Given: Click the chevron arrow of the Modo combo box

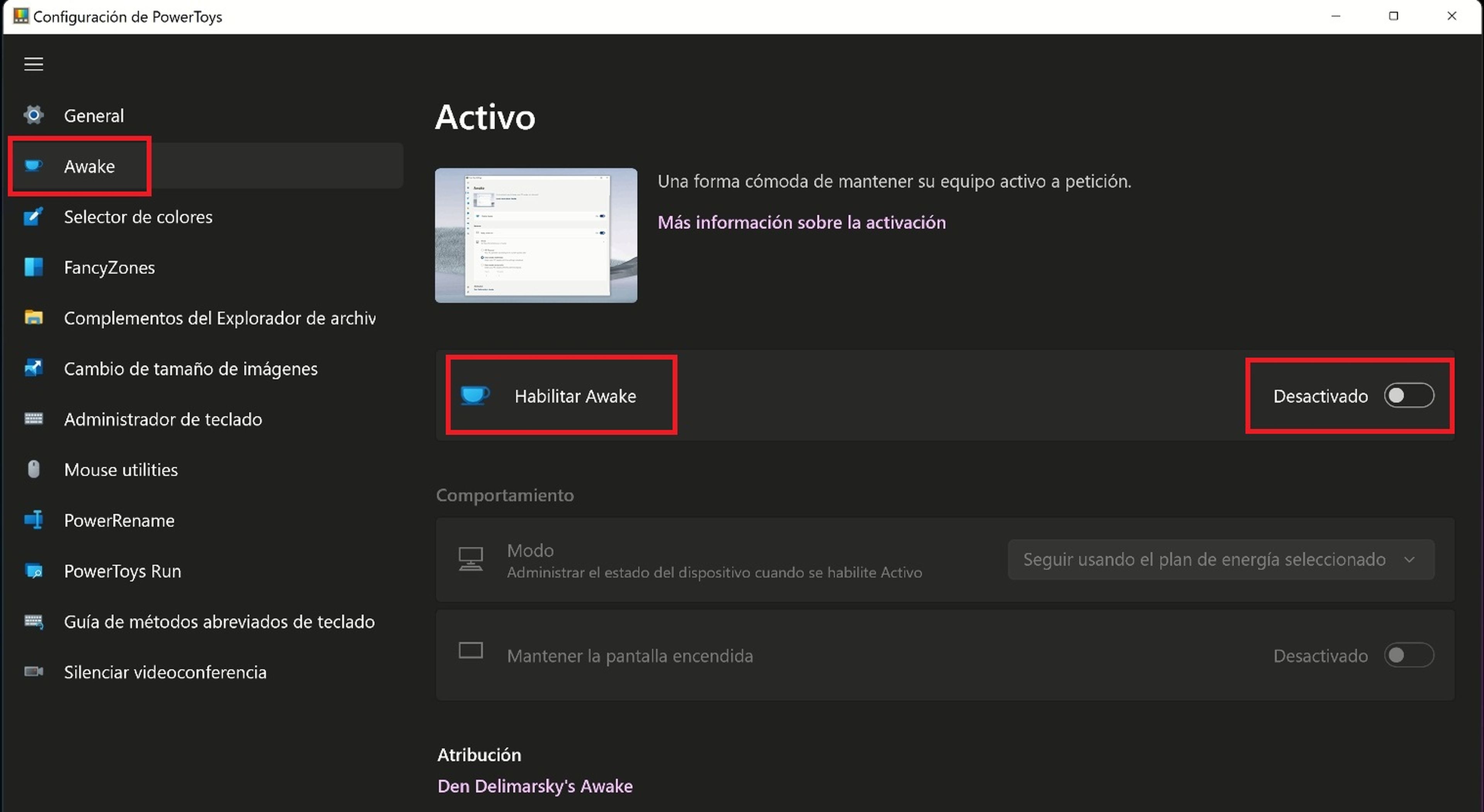Looking at the screenshot, I should coord(1409,559).
